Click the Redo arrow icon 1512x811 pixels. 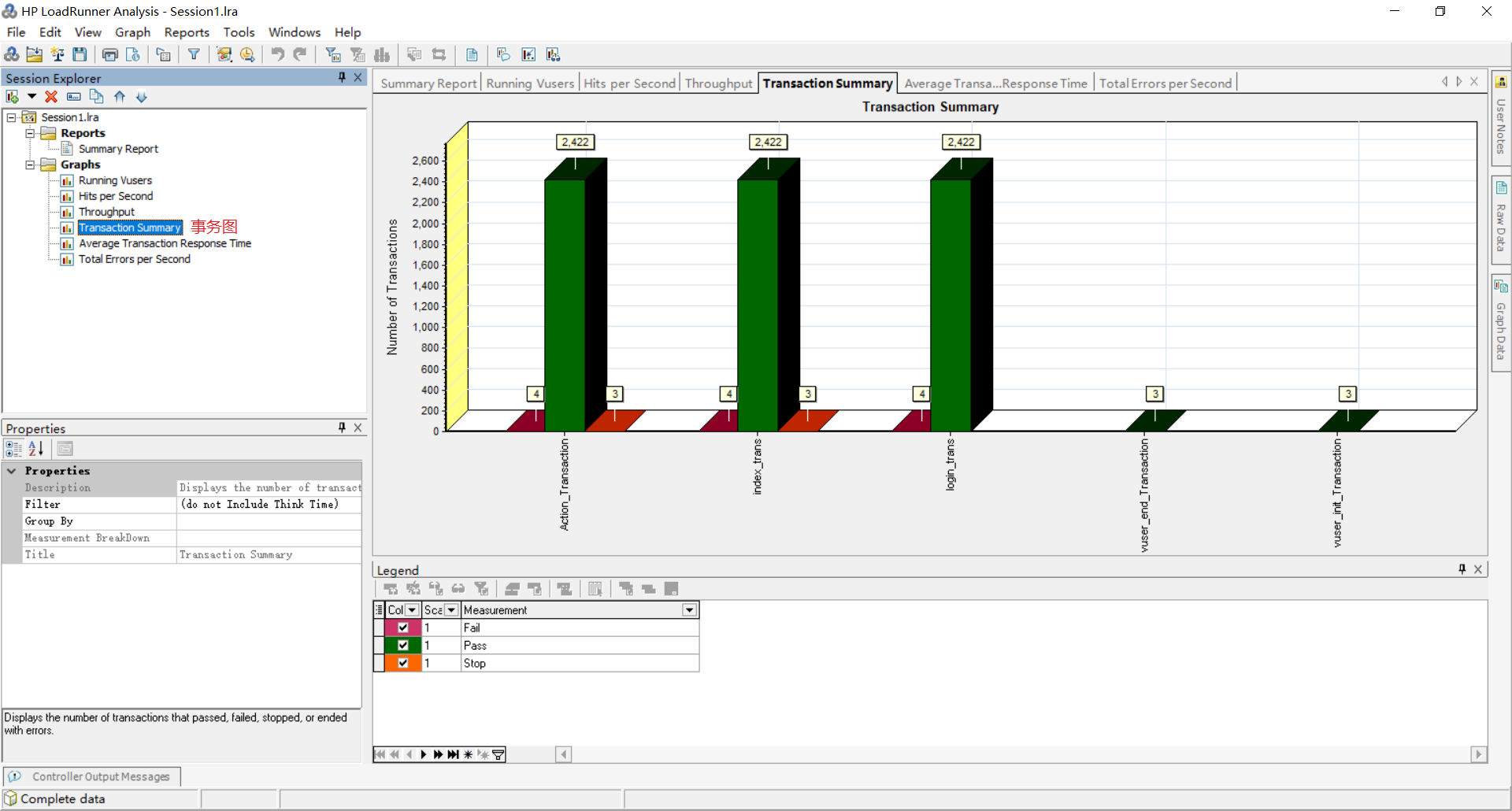click(300, 54)
